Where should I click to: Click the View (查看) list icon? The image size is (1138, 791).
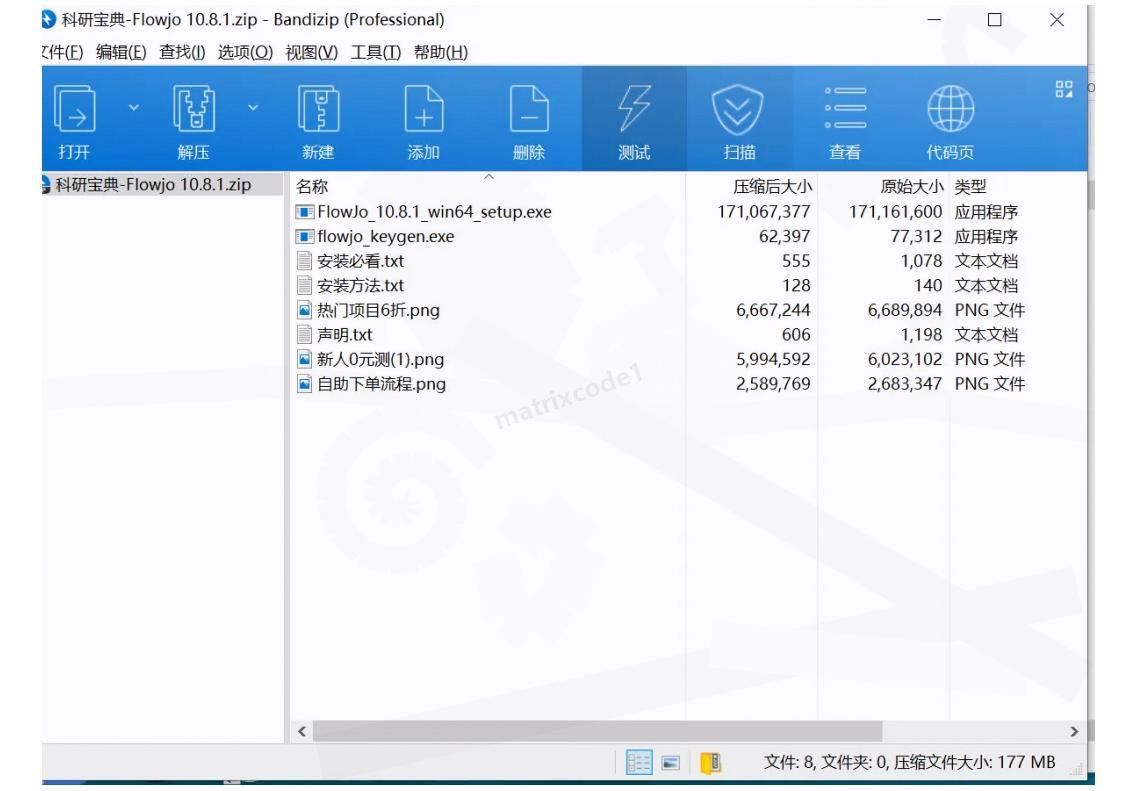click(845, 108)
